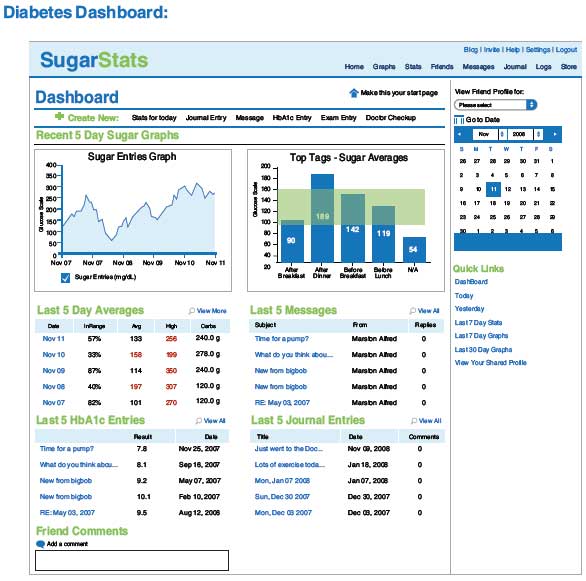Open the year selector in calendar
586x581 pixels.
coord(524,134)
